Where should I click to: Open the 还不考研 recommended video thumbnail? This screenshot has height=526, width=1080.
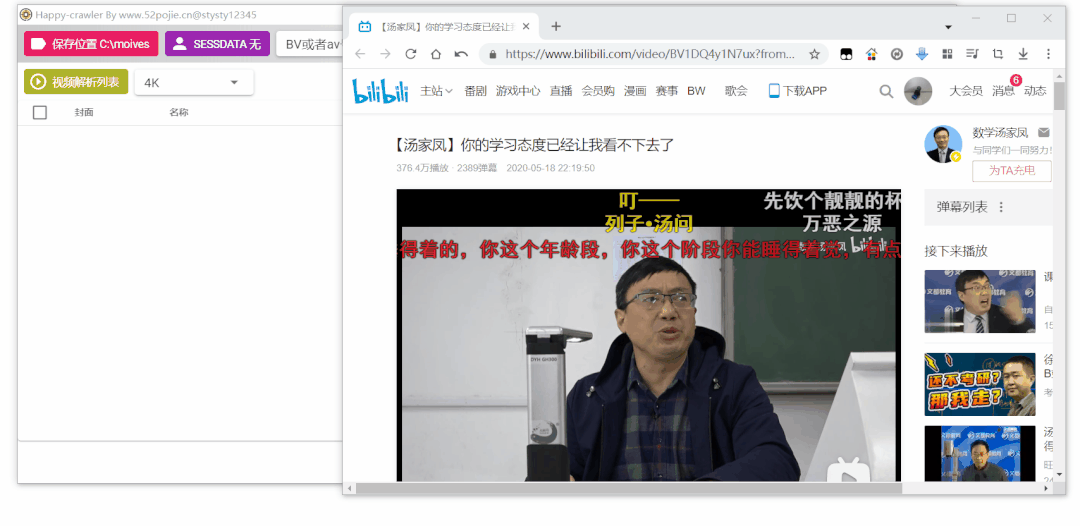point(979,383)
